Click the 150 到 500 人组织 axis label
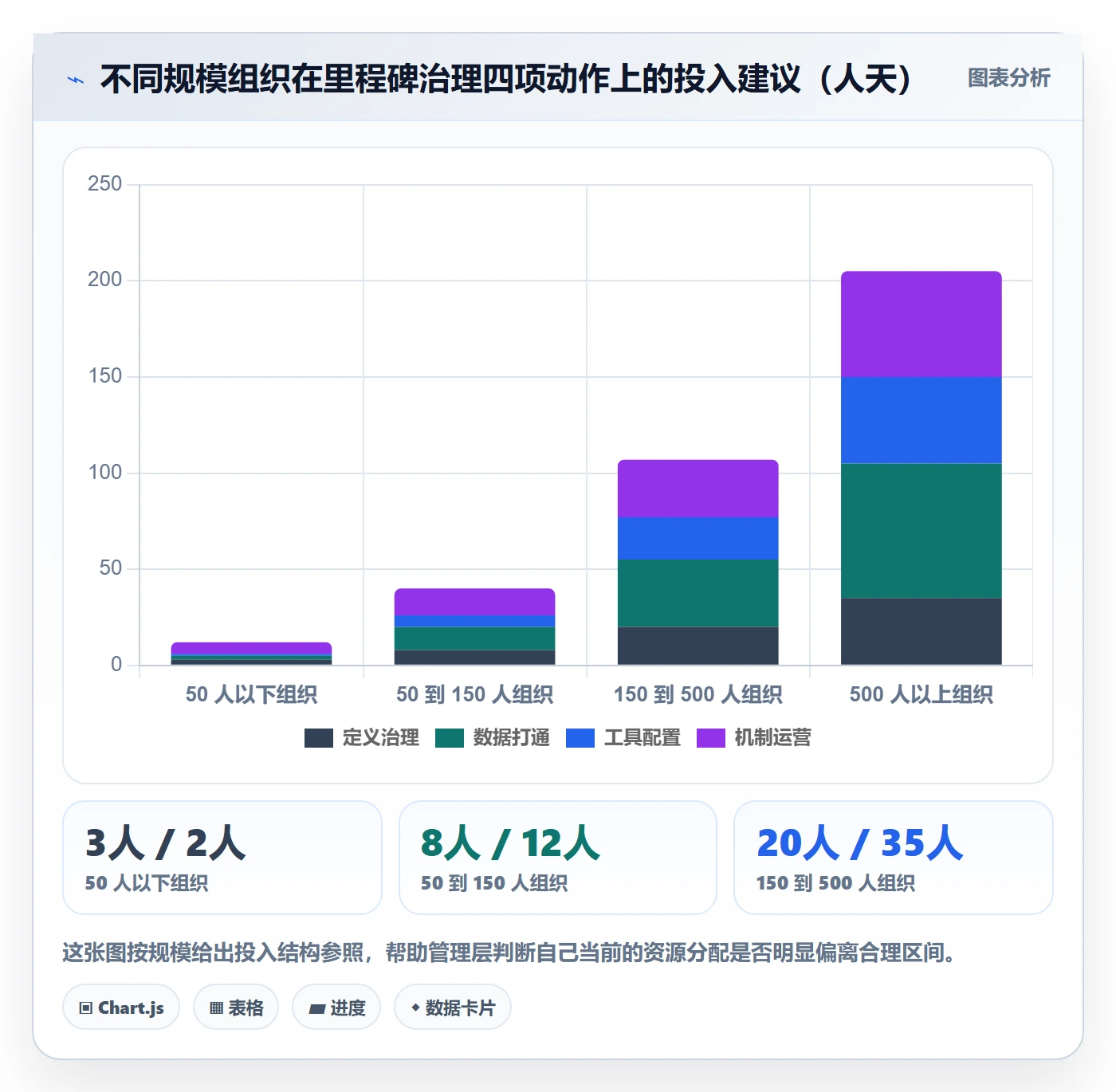This screenshot has height=1092, width=1116. point(698,694)
